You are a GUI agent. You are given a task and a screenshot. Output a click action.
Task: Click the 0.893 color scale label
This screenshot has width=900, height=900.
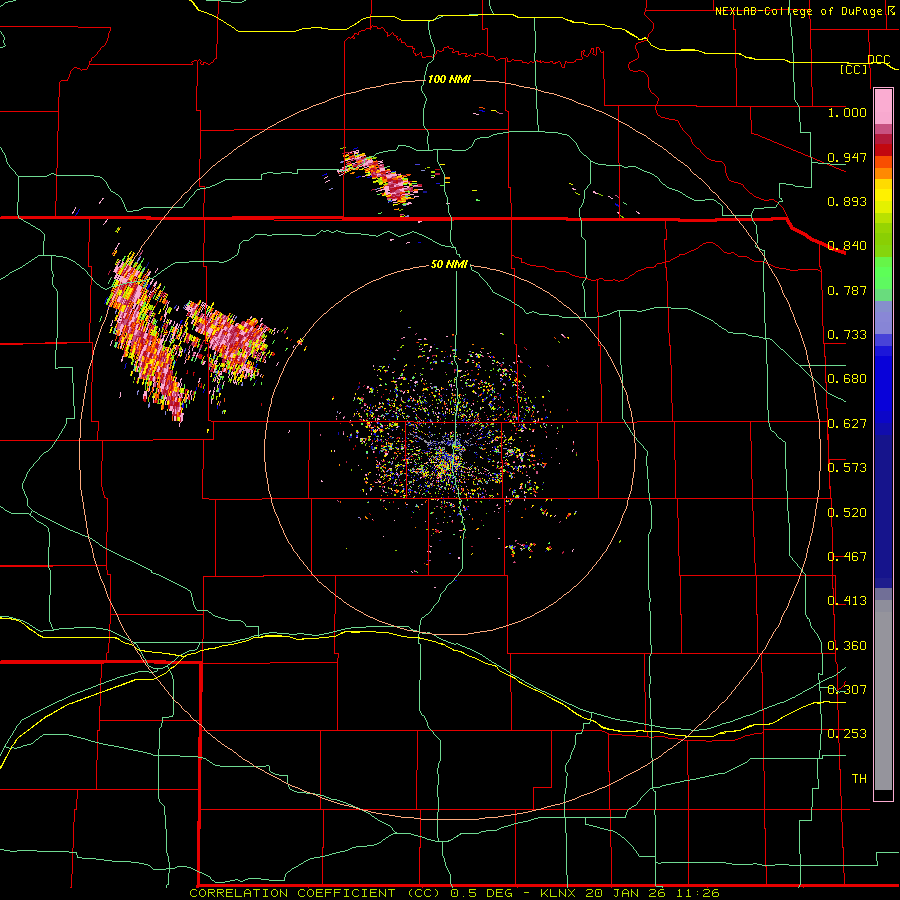click(847, 201)
